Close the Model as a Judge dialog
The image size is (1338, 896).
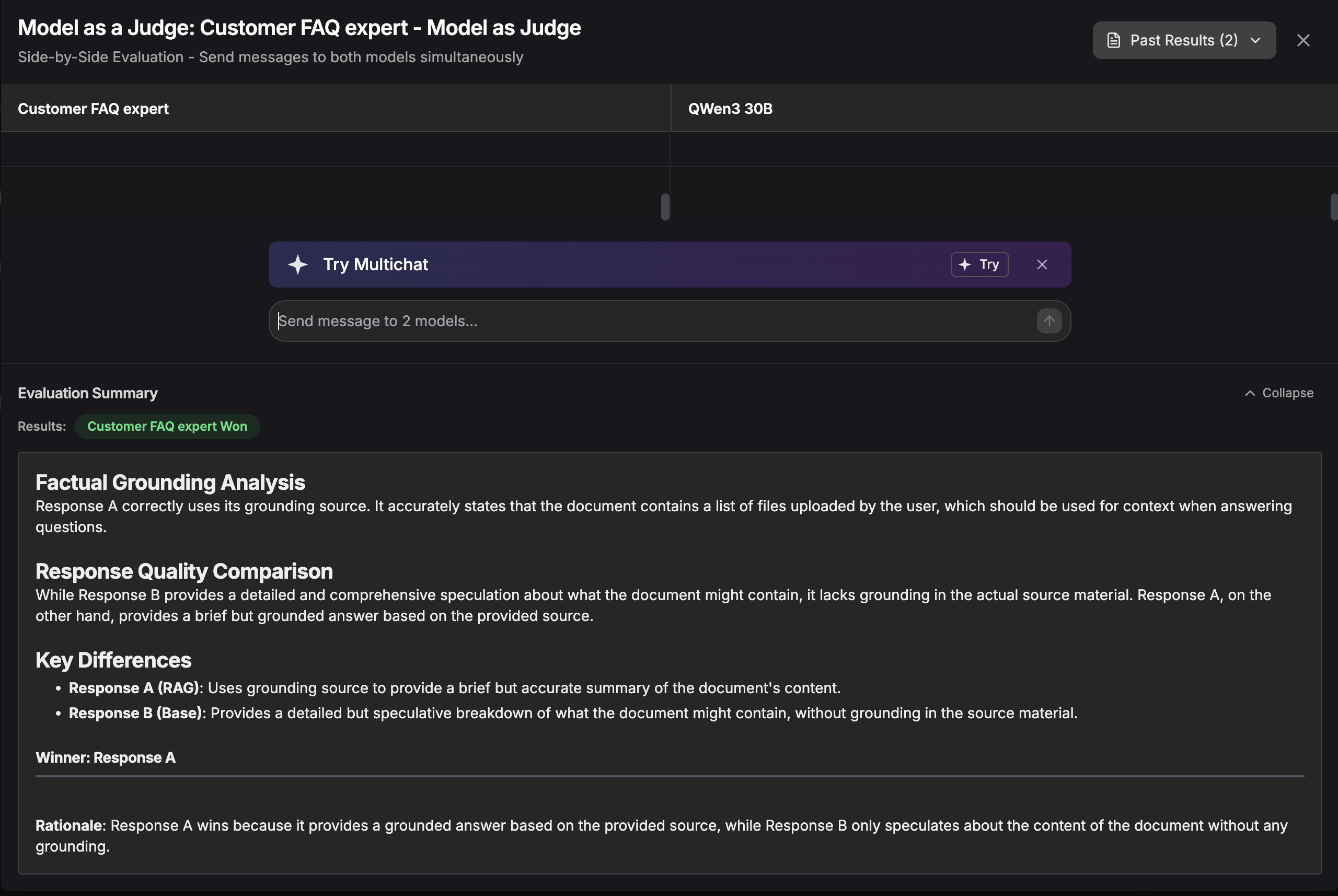click(1302, 40)
